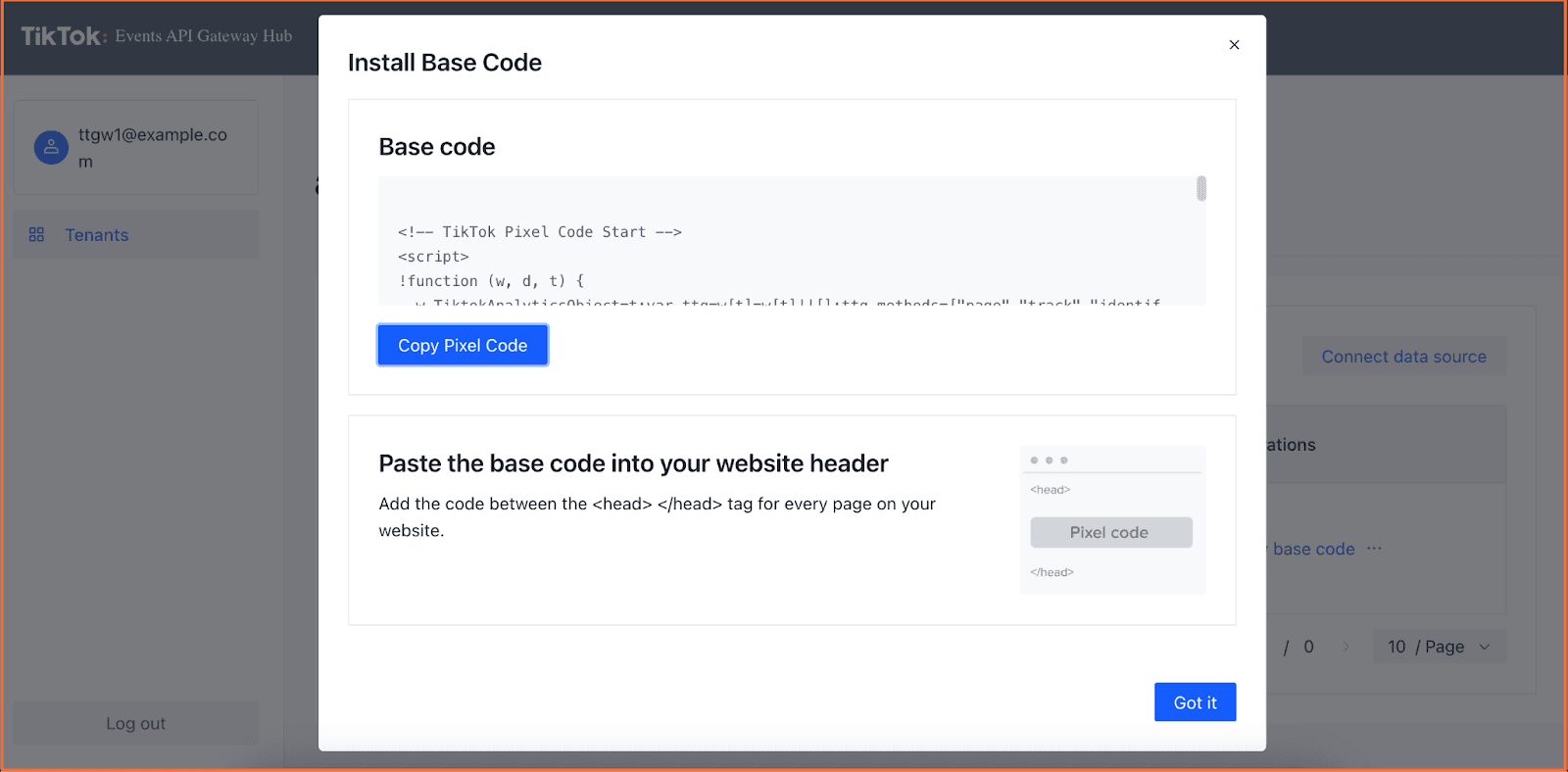1568x772 pixels.
Task: Click the Pixel code placeholder illustration
Action: click(1111, 532)
